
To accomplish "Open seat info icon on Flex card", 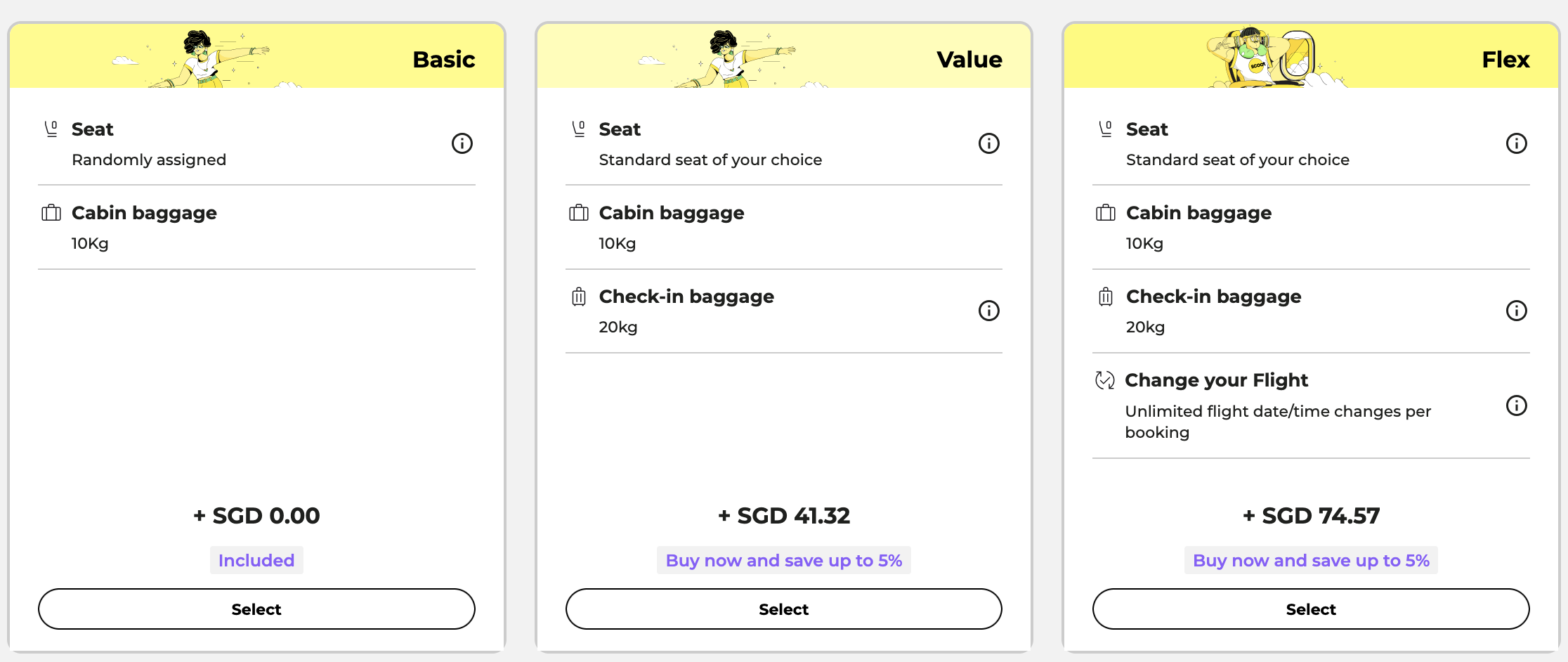I will pyautogui.click(x=1516, y=143).
